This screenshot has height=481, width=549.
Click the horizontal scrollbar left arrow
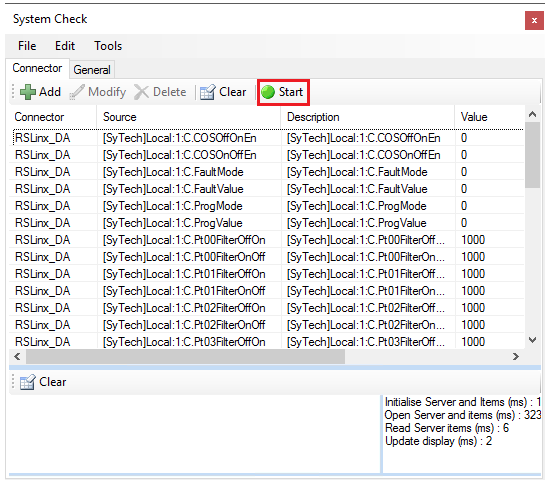17,357
